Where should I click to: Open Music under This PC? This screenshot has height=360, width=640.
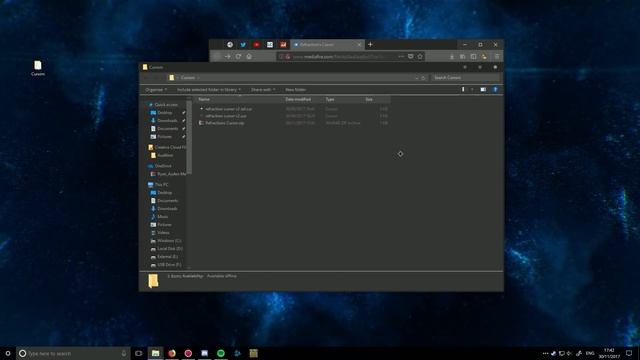[159, 217]
